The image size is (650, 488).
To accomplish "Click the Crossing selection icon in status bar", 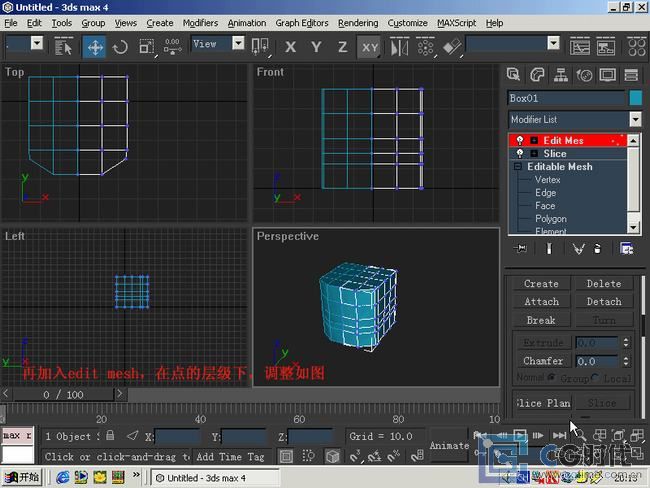I will (x=308, y=456).
